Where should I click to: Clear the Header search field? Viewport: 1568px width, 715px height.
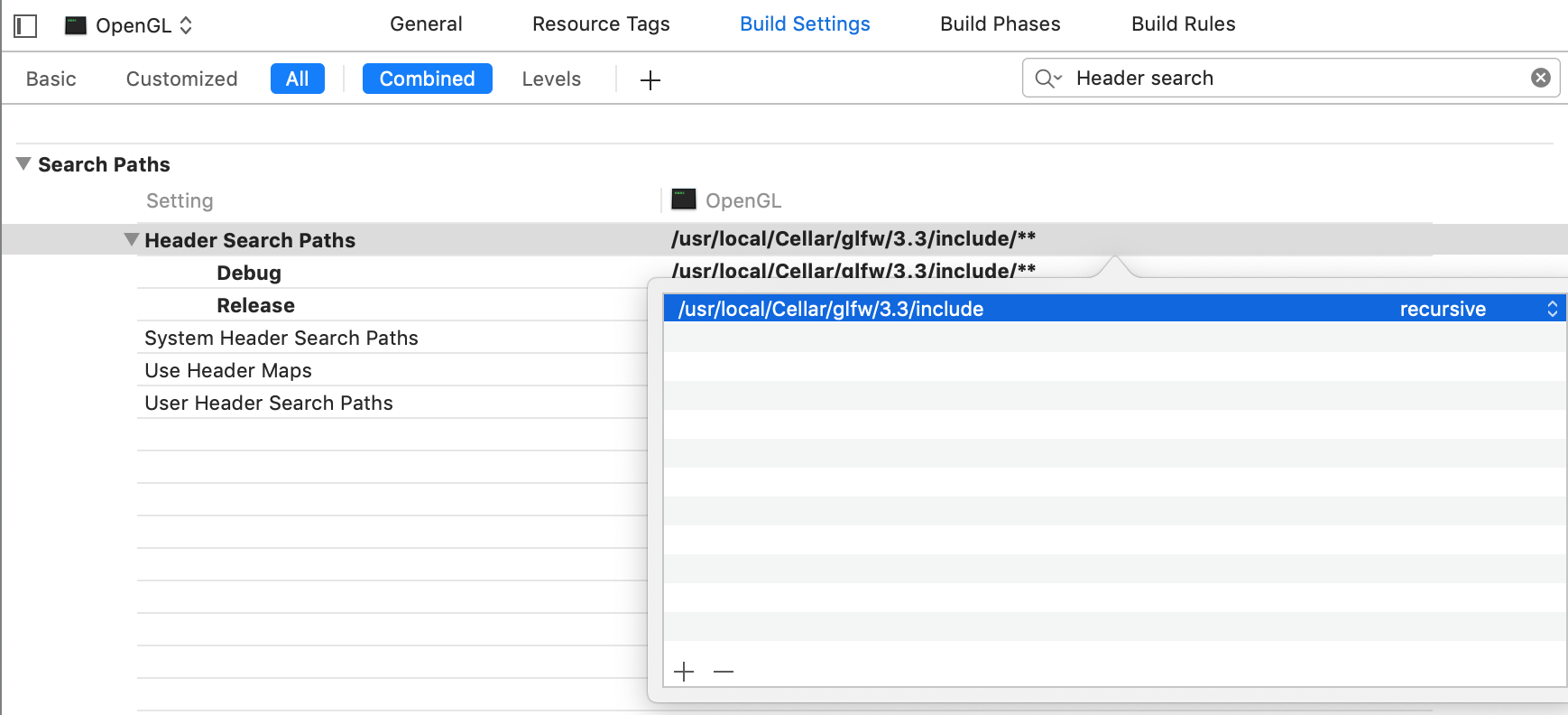(1541, 78)
